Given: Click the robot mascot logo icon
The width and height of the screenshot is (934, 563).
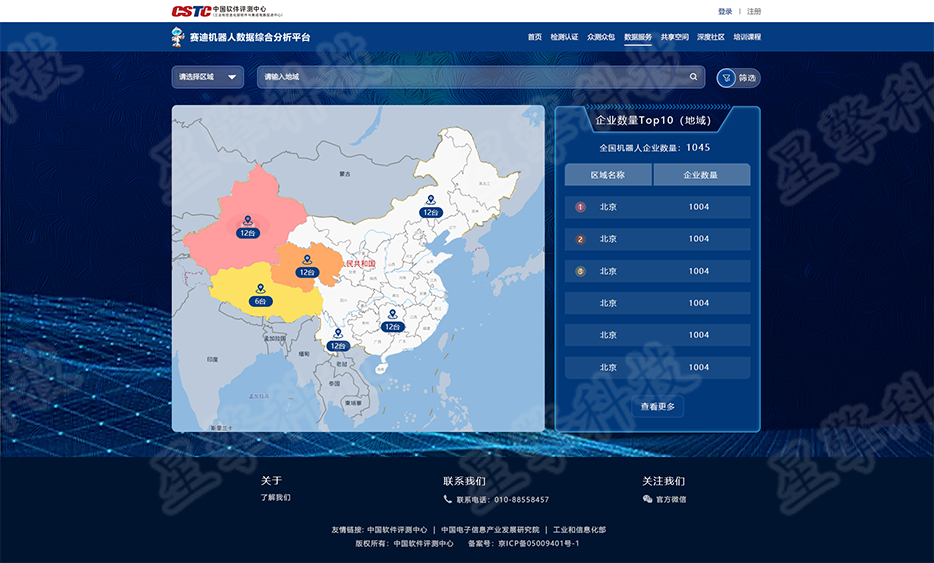Looking at the screenshot, I should pyautogui.click(x=178, y=37).
